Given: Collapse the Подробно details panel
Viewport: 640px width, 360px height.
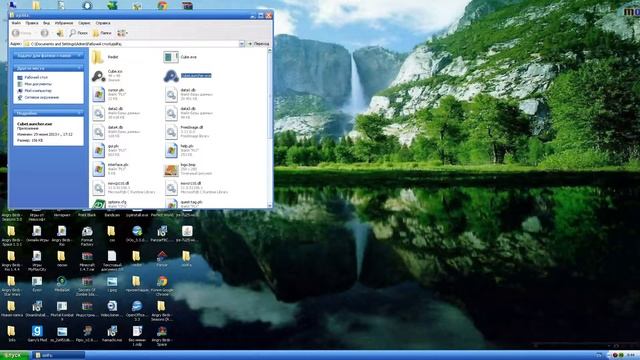Looking at the screenshot, I should pos(80,113).
